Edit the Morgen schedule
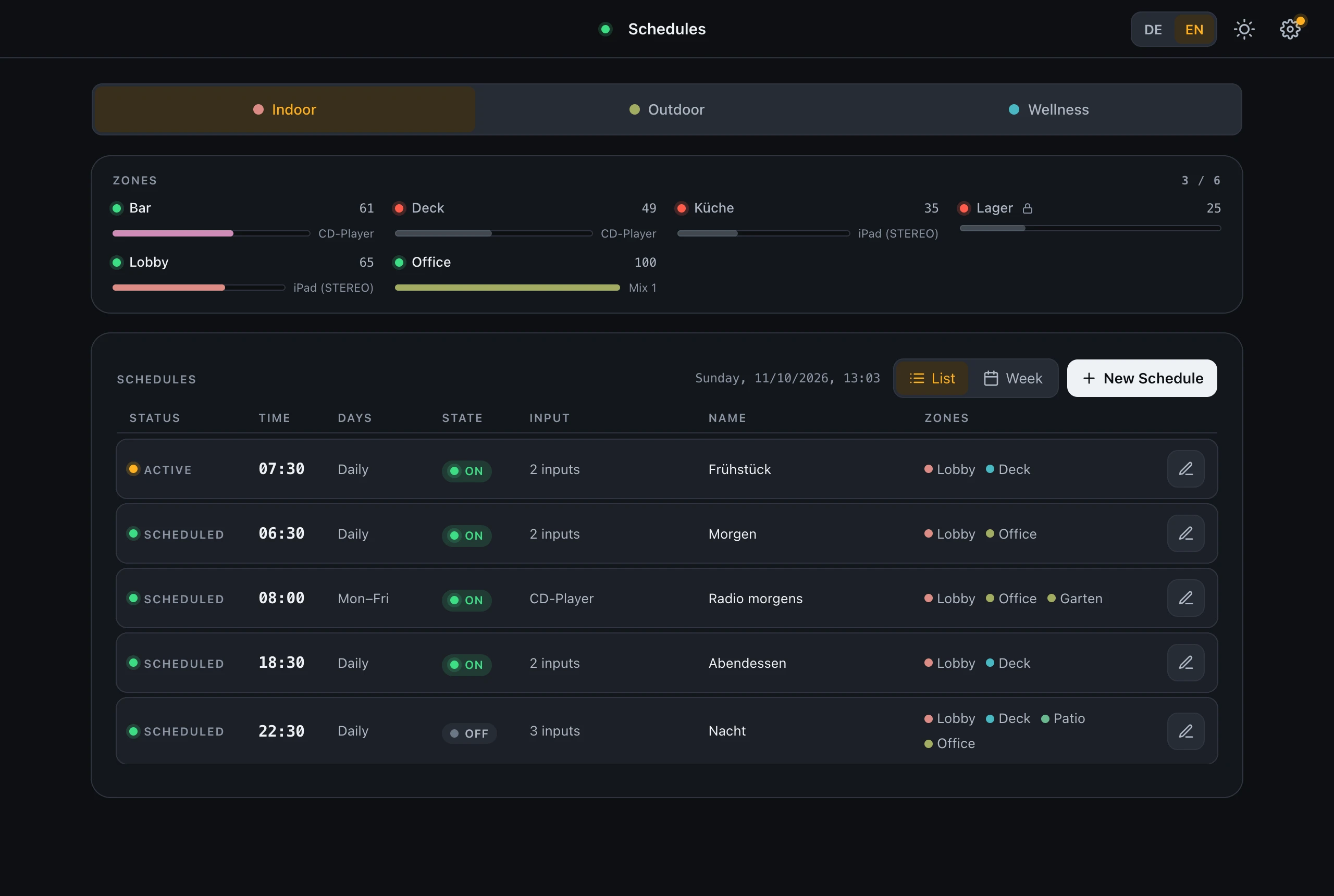The width and height of the screenshot is (1334, 896). 1185,534
